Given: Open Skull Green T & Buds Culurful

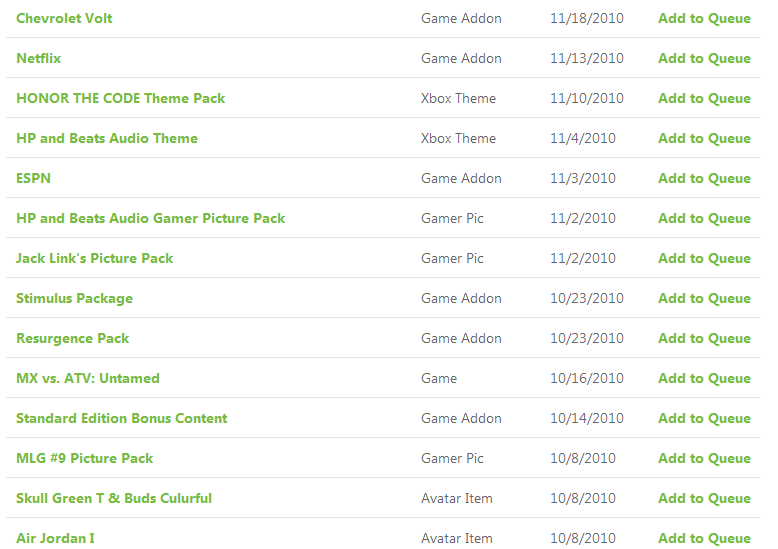Looking at the screenshot, I should [x=114, y=498].
